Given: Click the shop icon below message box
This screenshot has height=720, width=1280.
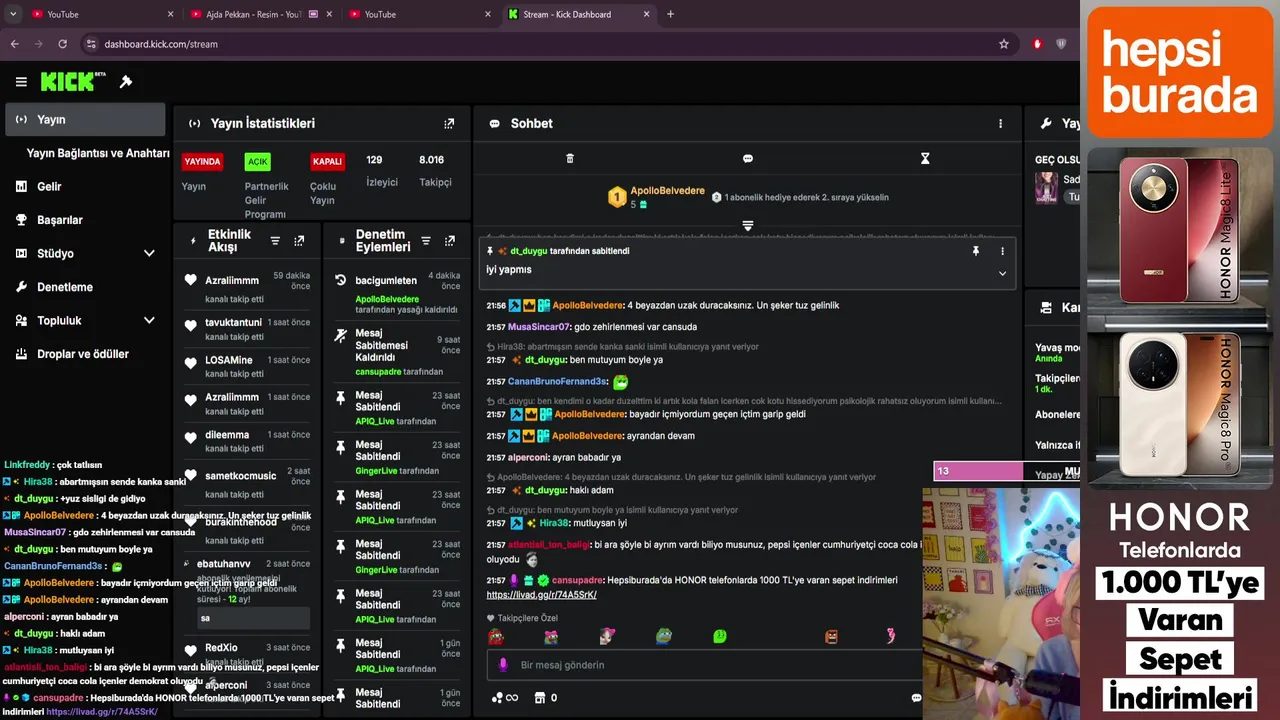Looking at the screenshot, I should [541, 698].
